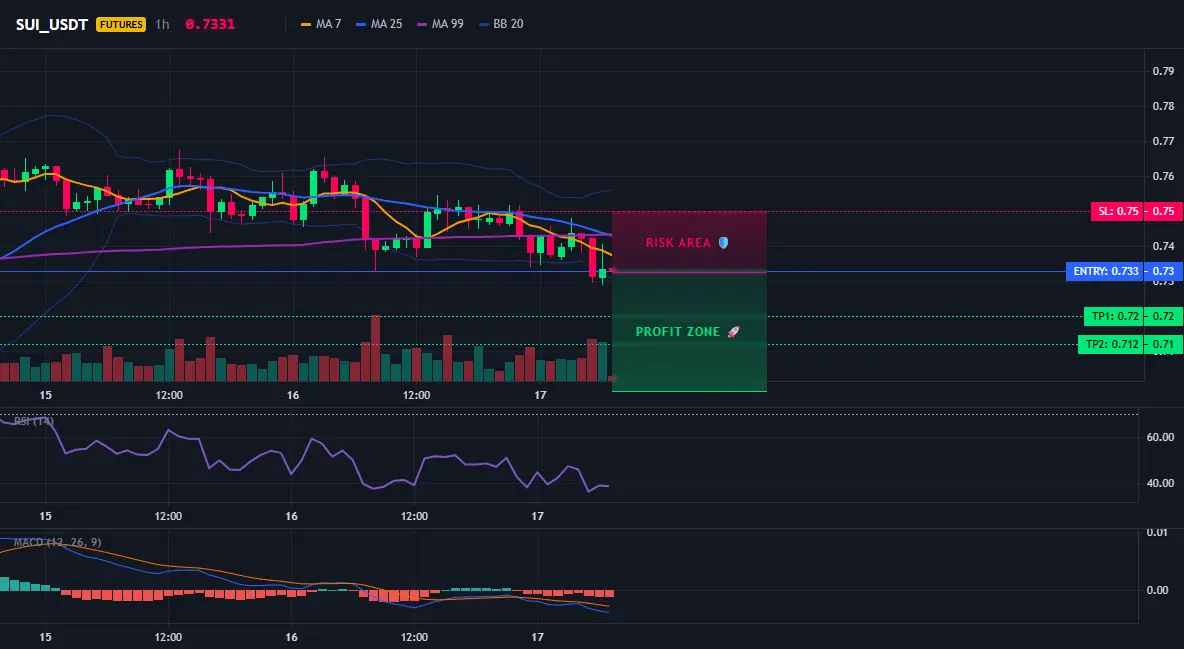Select the 1h timeframe label
Screen dimensions: 1184x649
162,24
